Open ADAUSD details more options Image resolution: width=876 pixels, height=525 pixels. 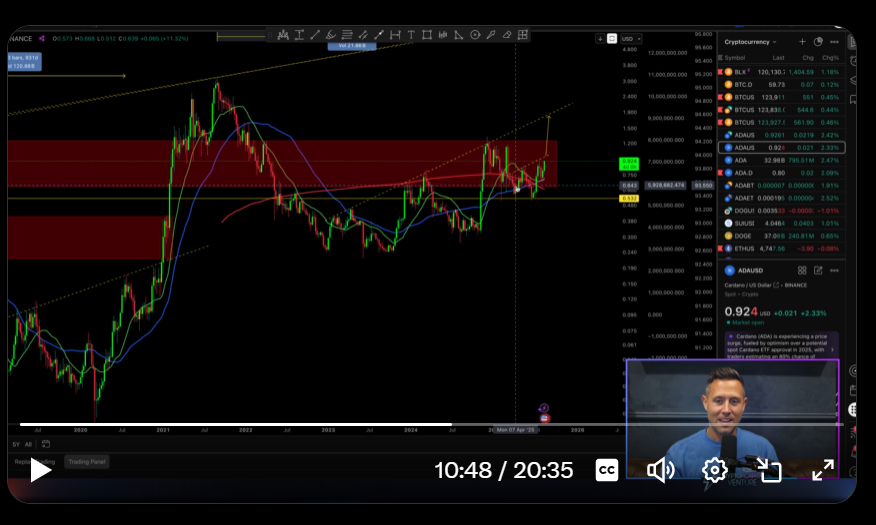click(x=834, y=270)
